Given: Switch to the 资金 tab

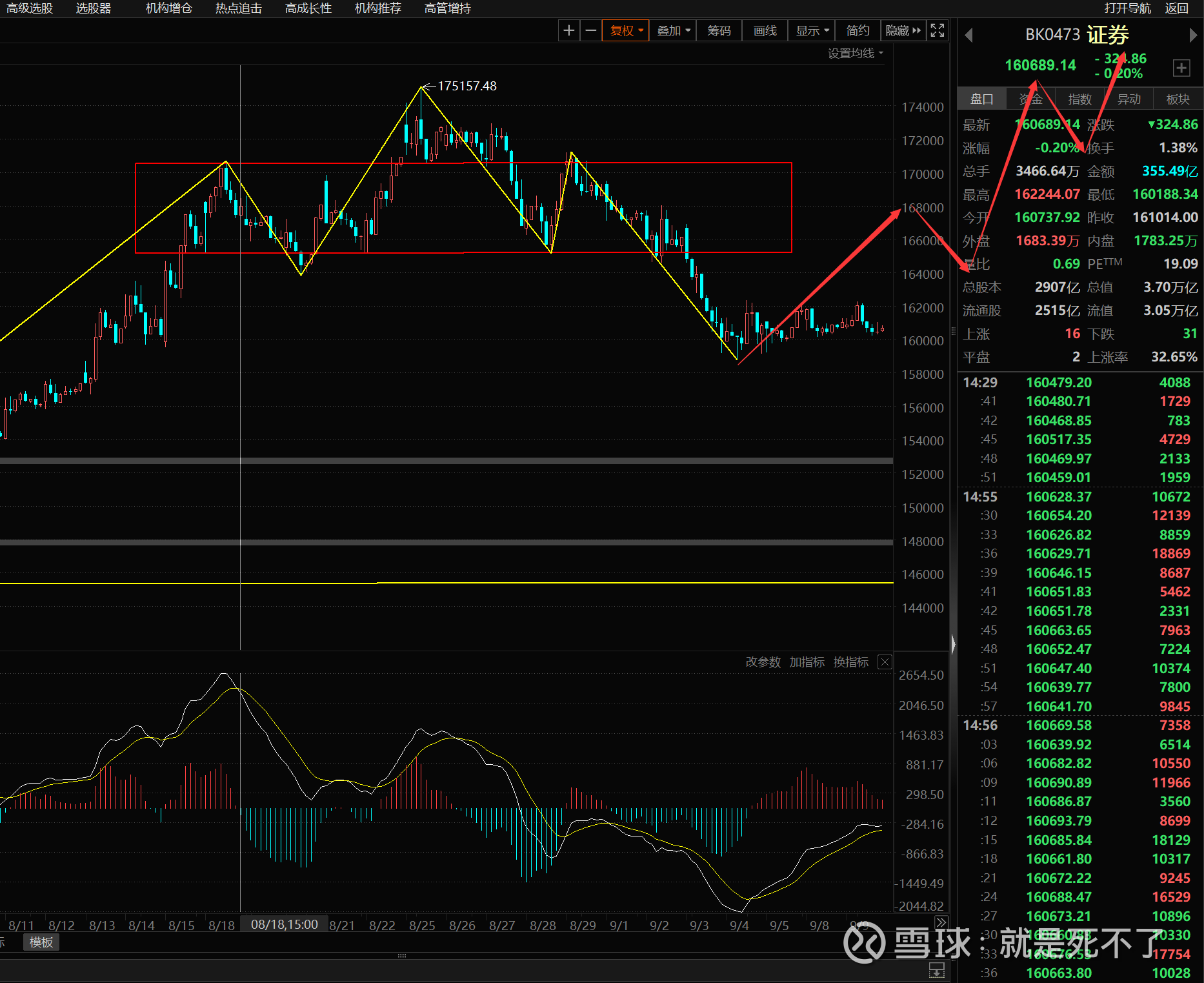Looking at the screenshot, I should pos(1030,99).
